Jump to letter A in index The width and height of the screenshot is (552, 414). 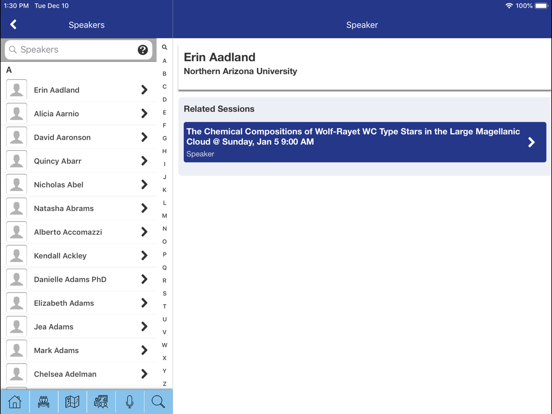(164, 61)
